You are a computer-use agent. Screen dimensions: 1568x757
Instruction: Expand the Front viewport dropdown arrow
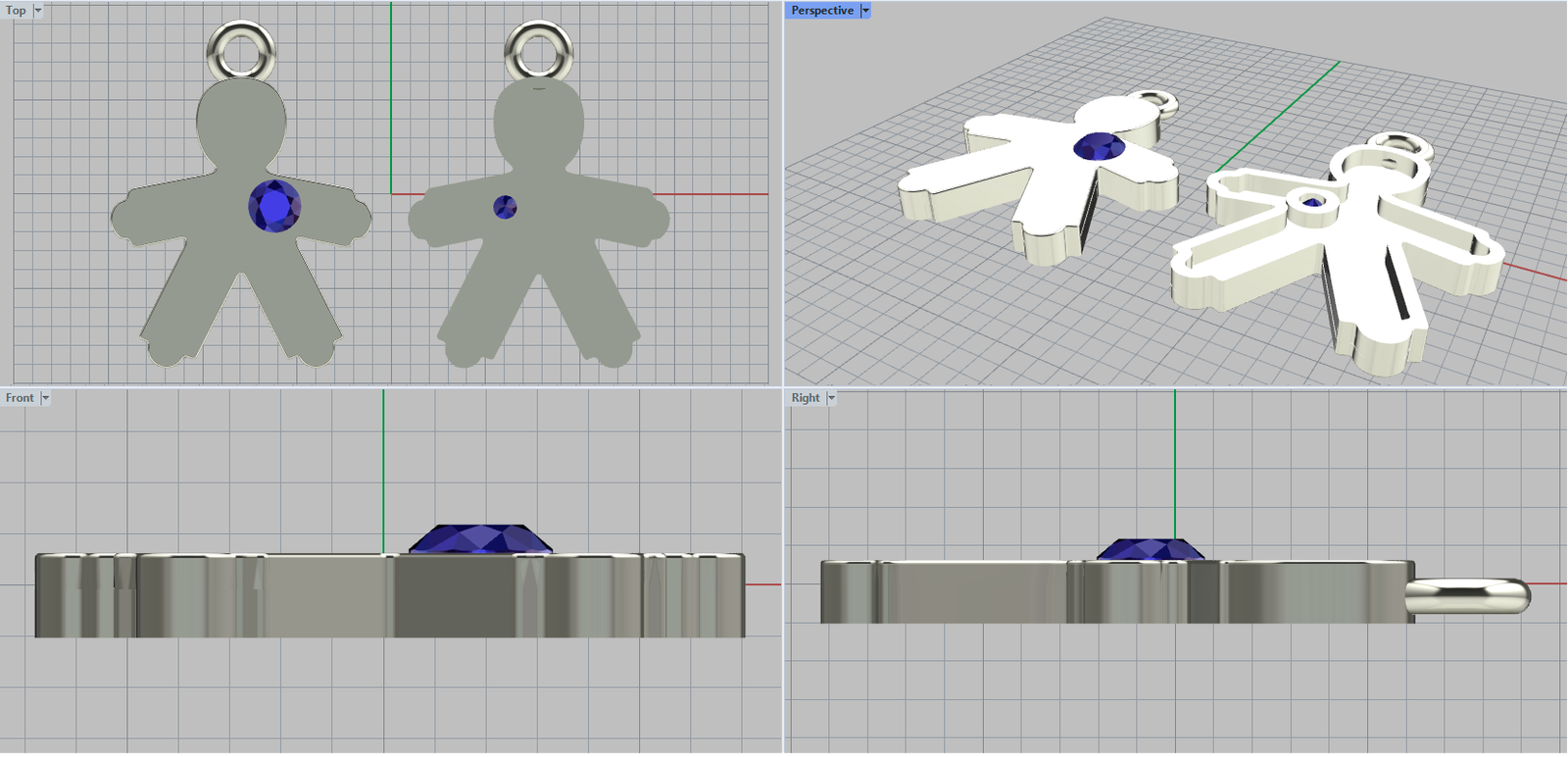(x=45, y=398)
